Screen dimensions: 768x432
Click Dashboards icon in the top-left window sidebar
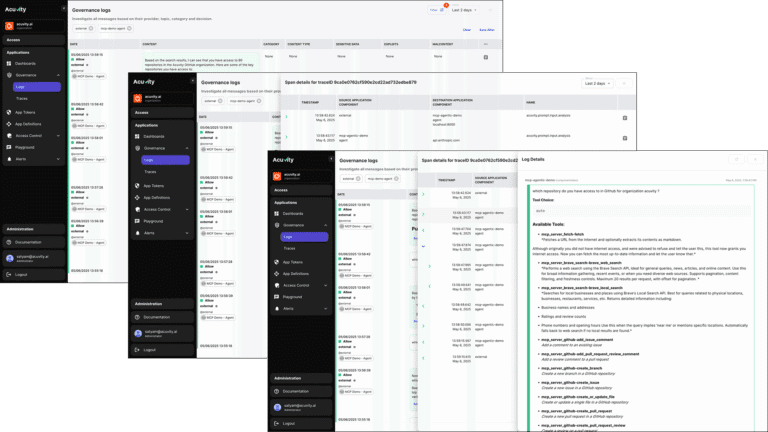point(10,63)
